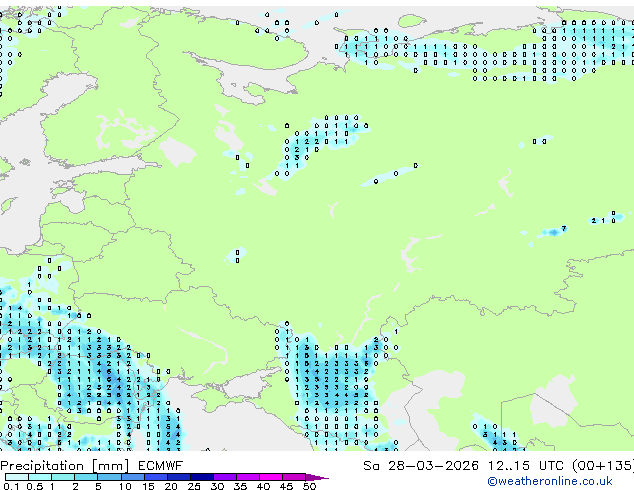This screenshot has height=490, width=634.
Task: Click the 25–30 mm navy legend swatch
Action: coord(202,477)
